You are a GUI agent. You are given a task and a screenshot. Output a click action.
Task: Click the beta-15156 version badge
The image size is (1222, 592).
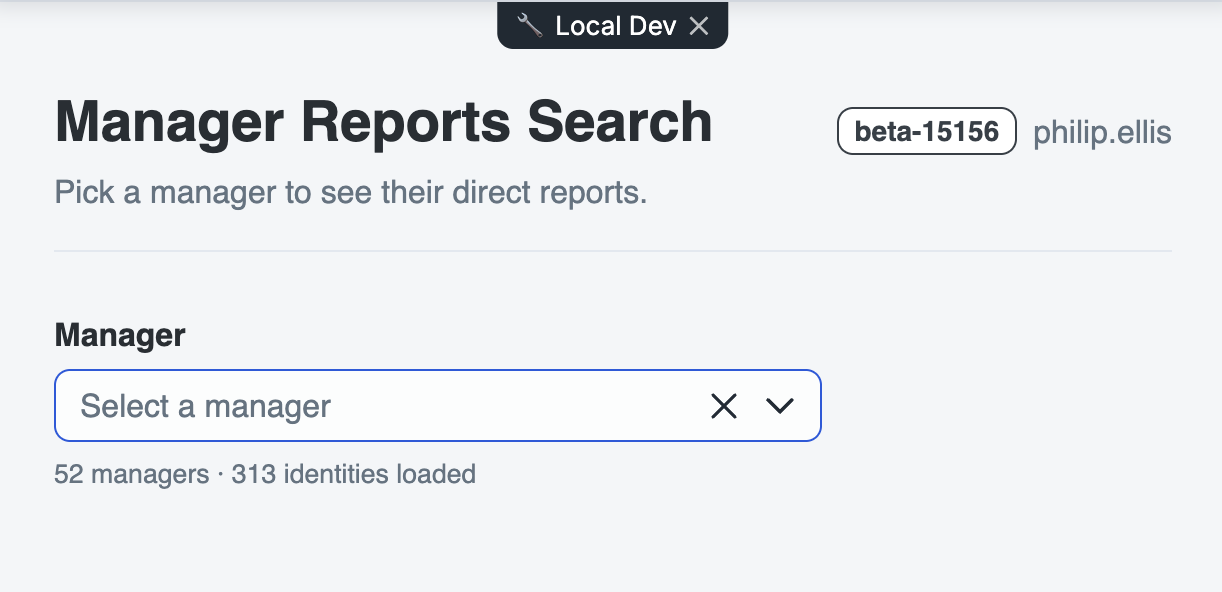(x=927, y=132)
